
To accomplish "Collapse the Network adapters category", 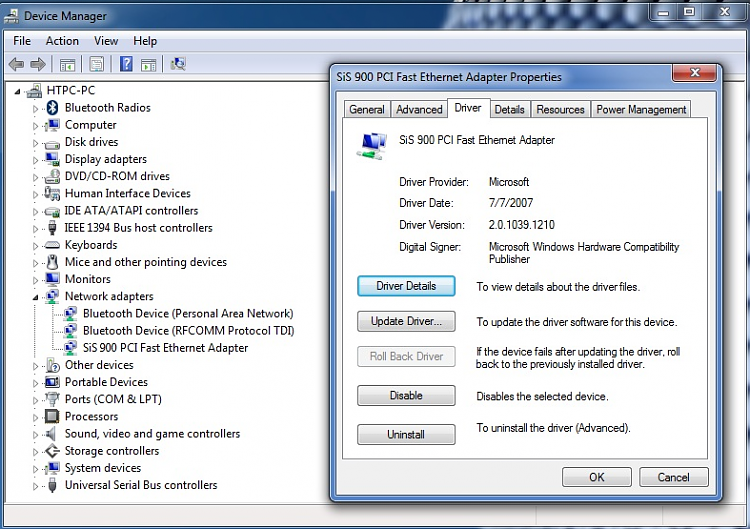I will 35,298.
